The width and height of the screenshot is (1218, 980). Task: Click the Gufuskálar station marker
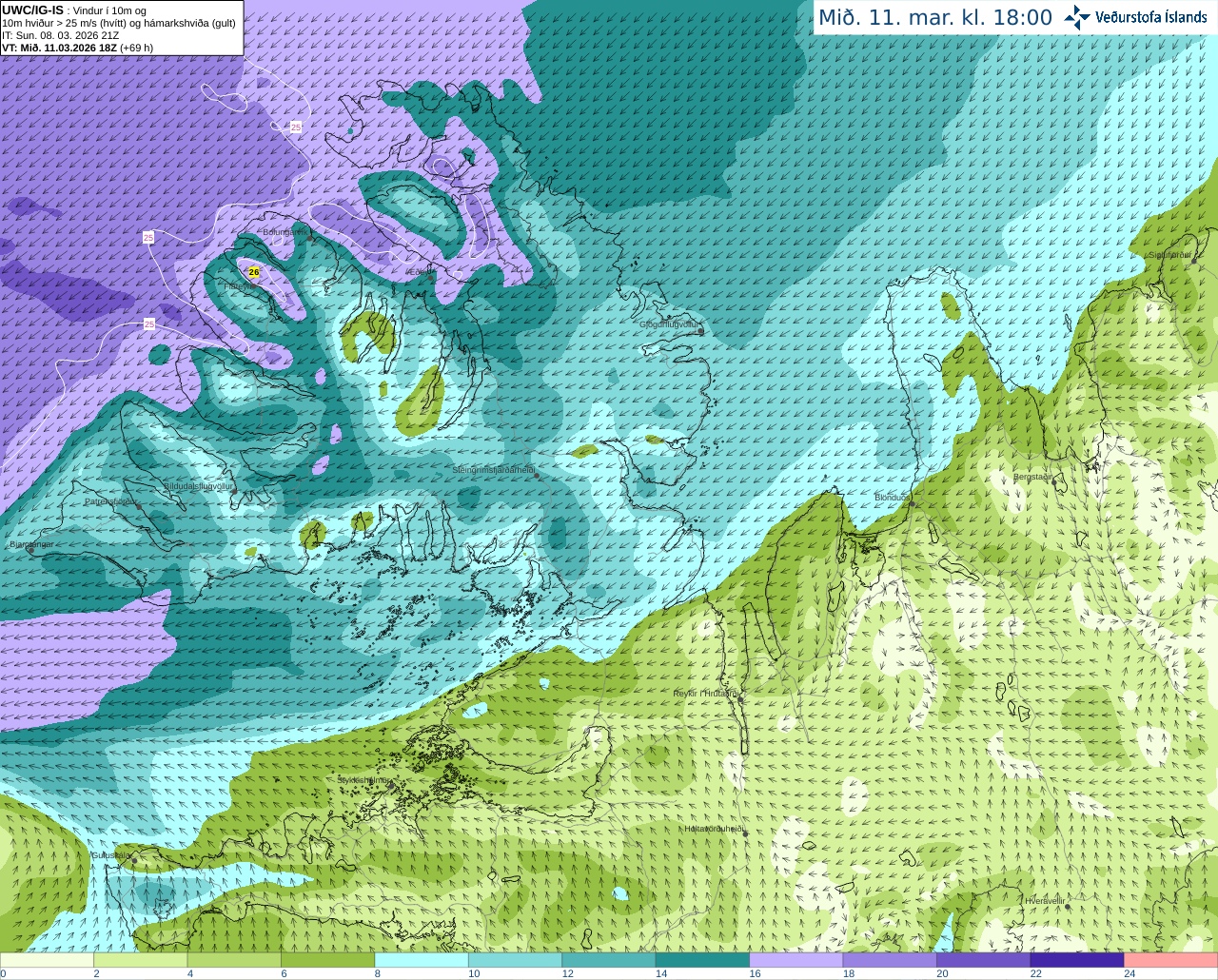tap(134, 861)
